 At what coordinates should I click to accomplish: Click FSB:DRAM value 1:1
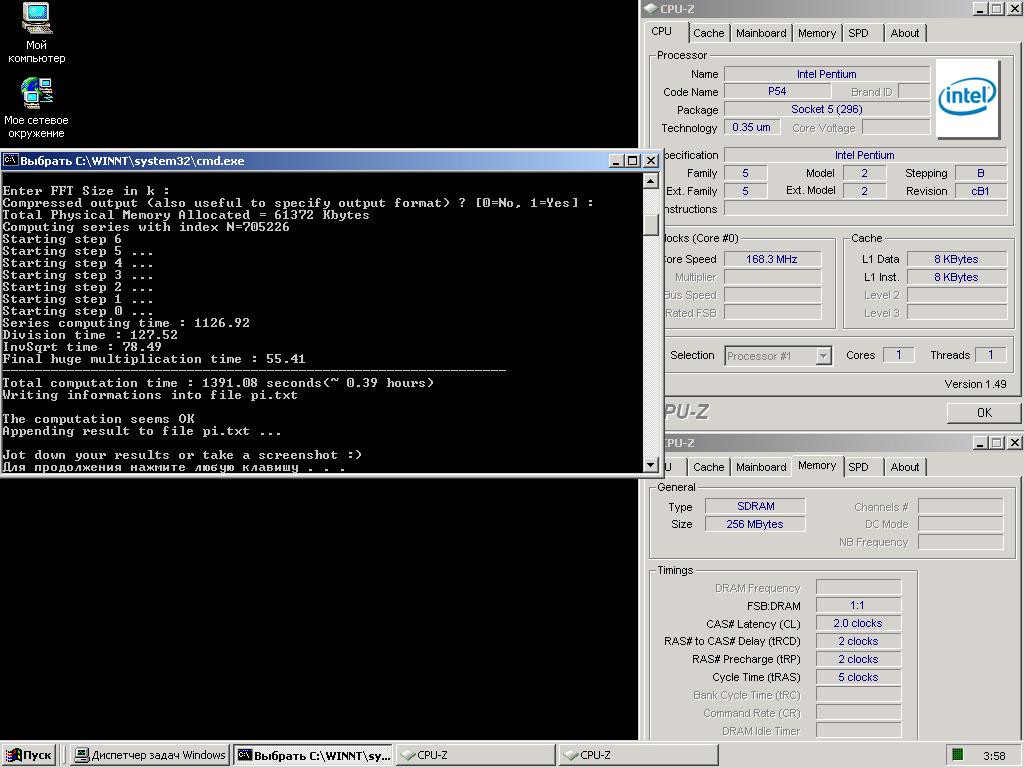[x=858, y=605]
